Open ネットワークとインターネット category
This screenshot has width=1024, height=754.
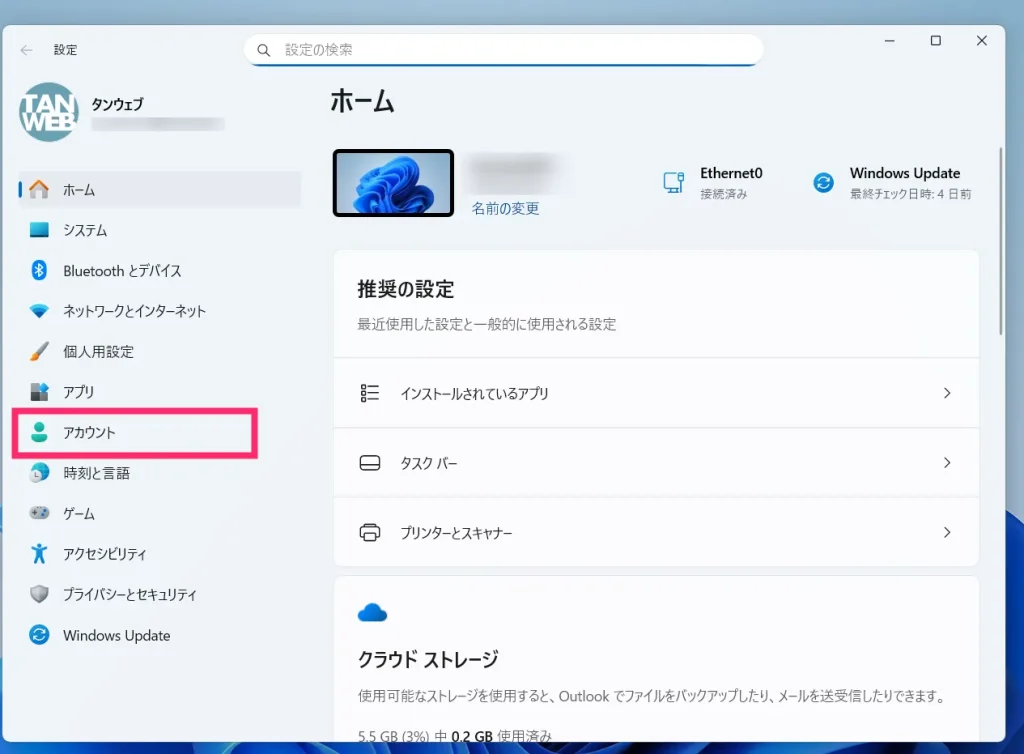160,311
